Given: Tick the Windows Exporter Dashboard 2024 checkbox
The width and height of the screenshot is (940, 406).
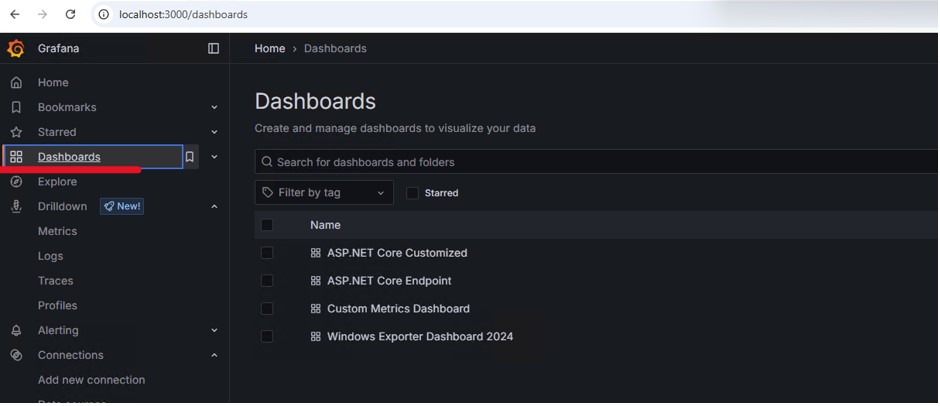Looking at the screenshot, I should [267, 337].
